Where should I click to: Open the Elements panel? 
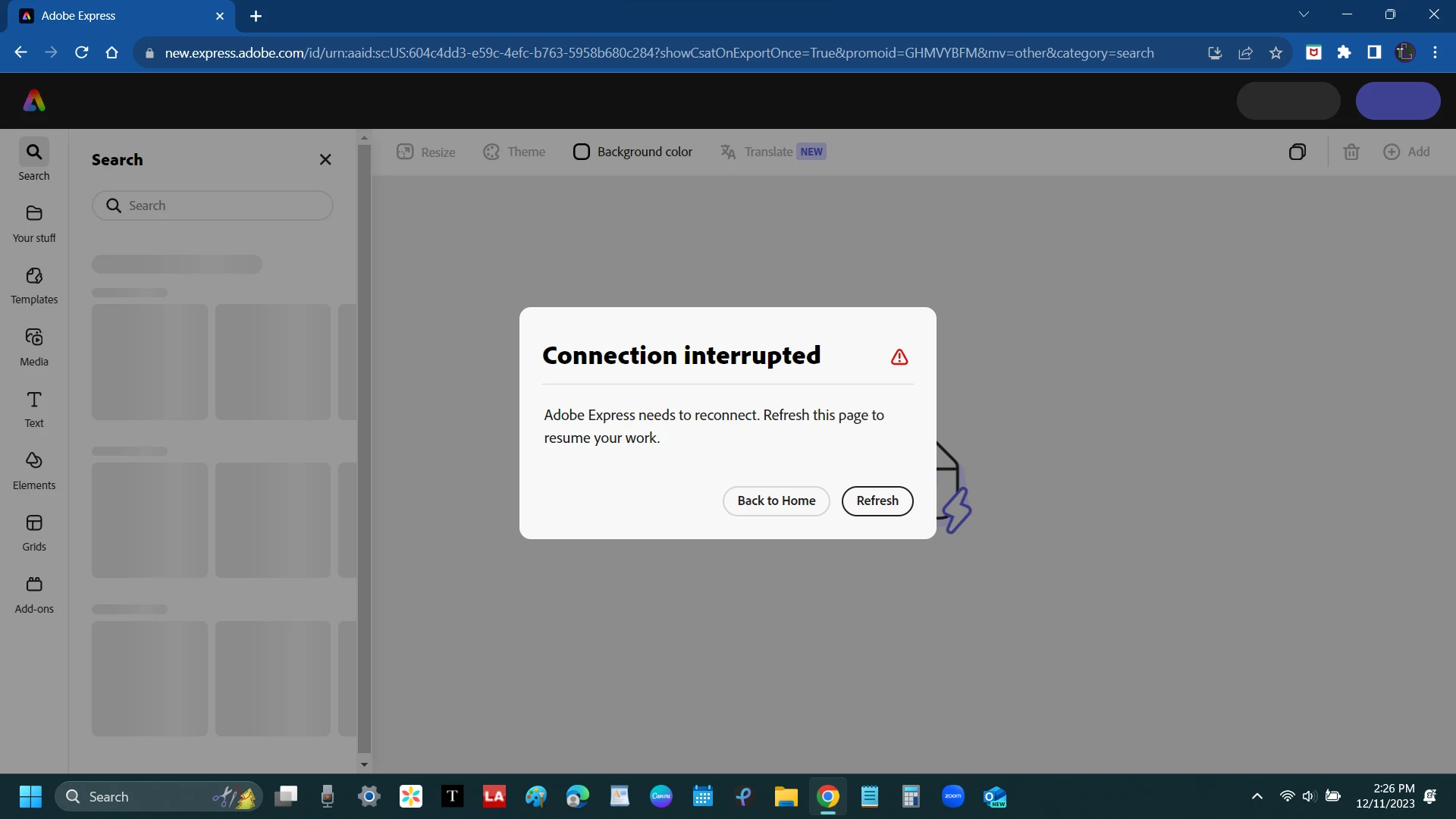tap(34, 471)
